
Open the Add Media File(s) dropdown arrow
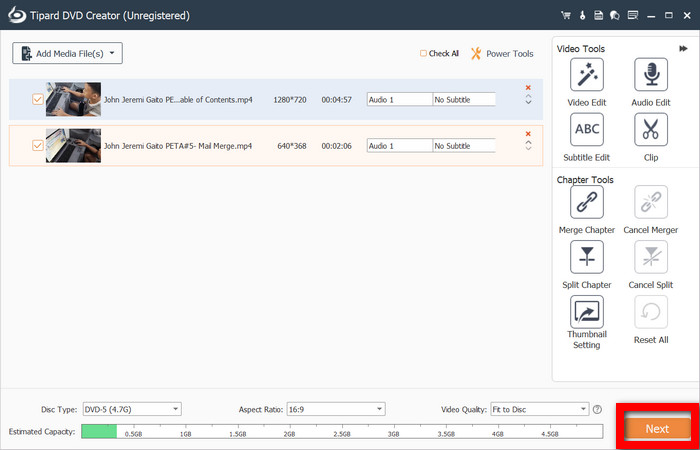[x=112, y=53]
